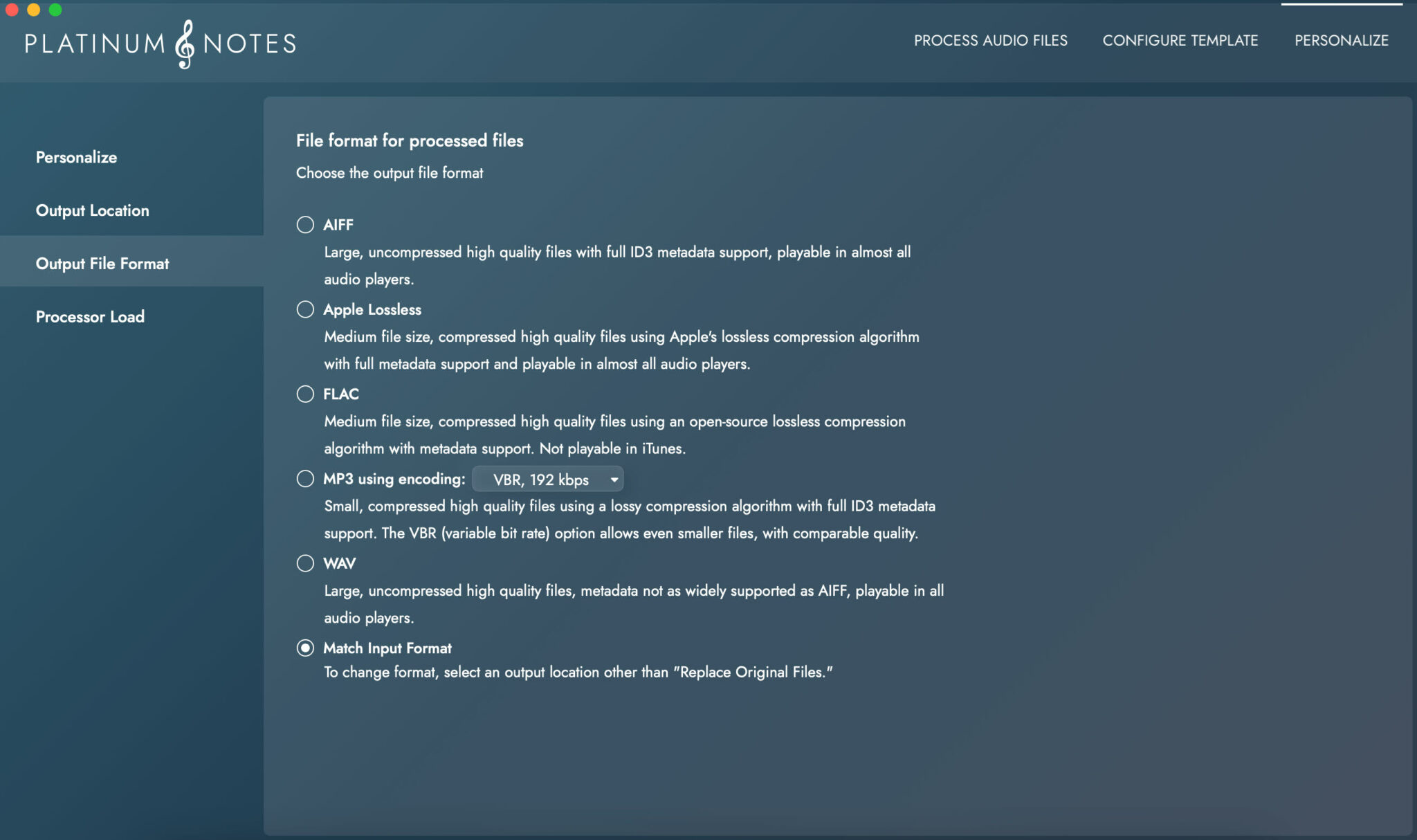Open Personalize settings in sidebar

pyautogui.click(x=75, y=157)
